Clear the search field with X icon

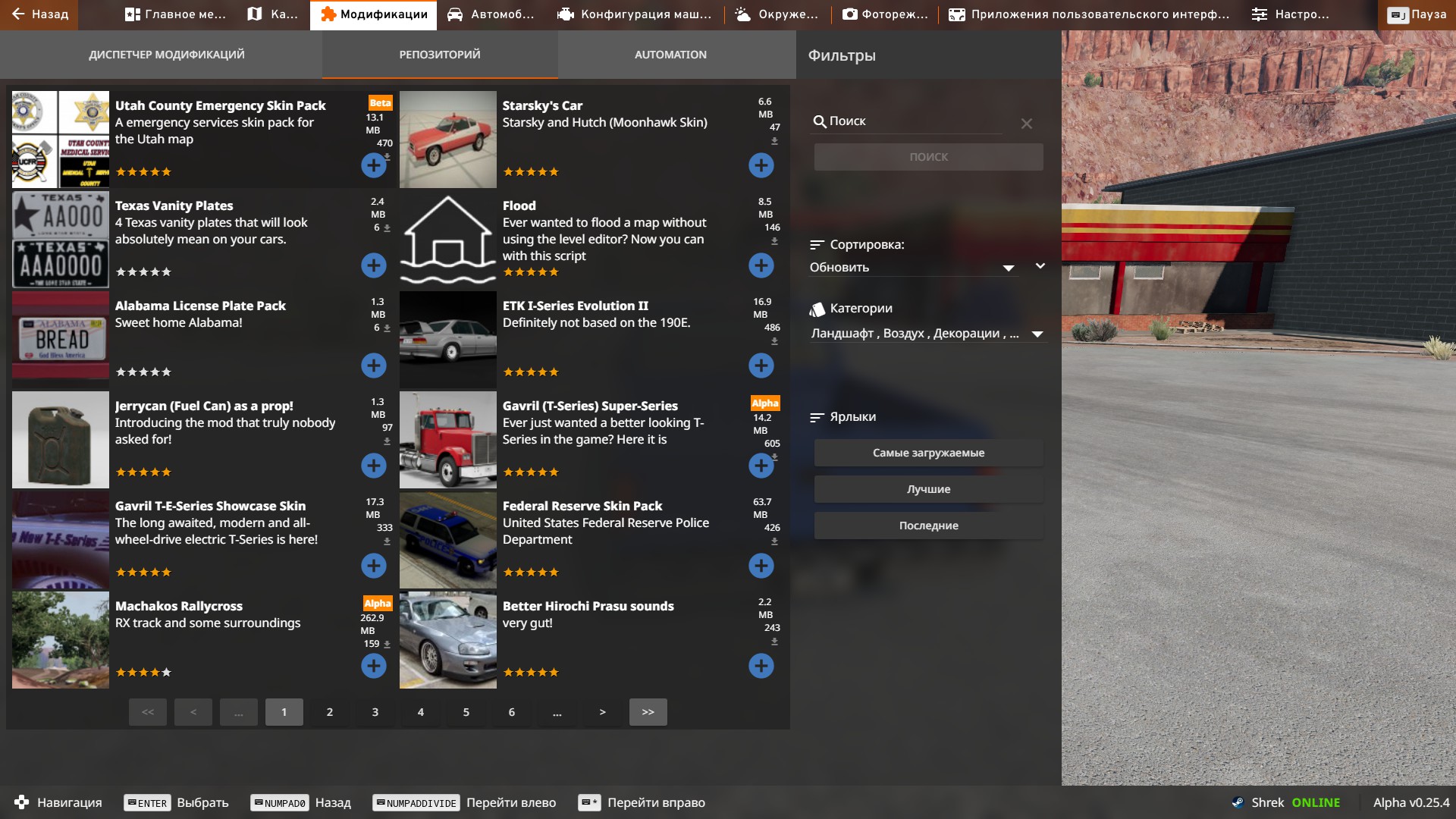pyautogui.click(x=1026, y=124)
